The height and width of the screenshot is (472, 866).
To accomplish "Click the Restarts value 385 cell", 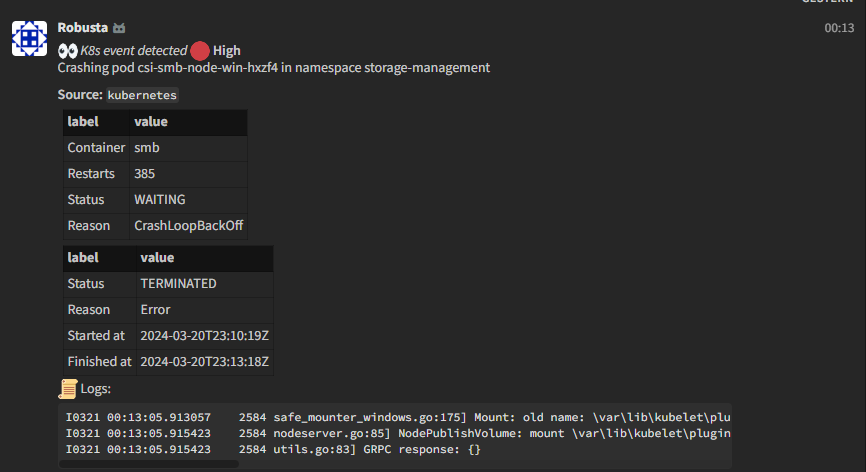I will click(x=188, y=174).
